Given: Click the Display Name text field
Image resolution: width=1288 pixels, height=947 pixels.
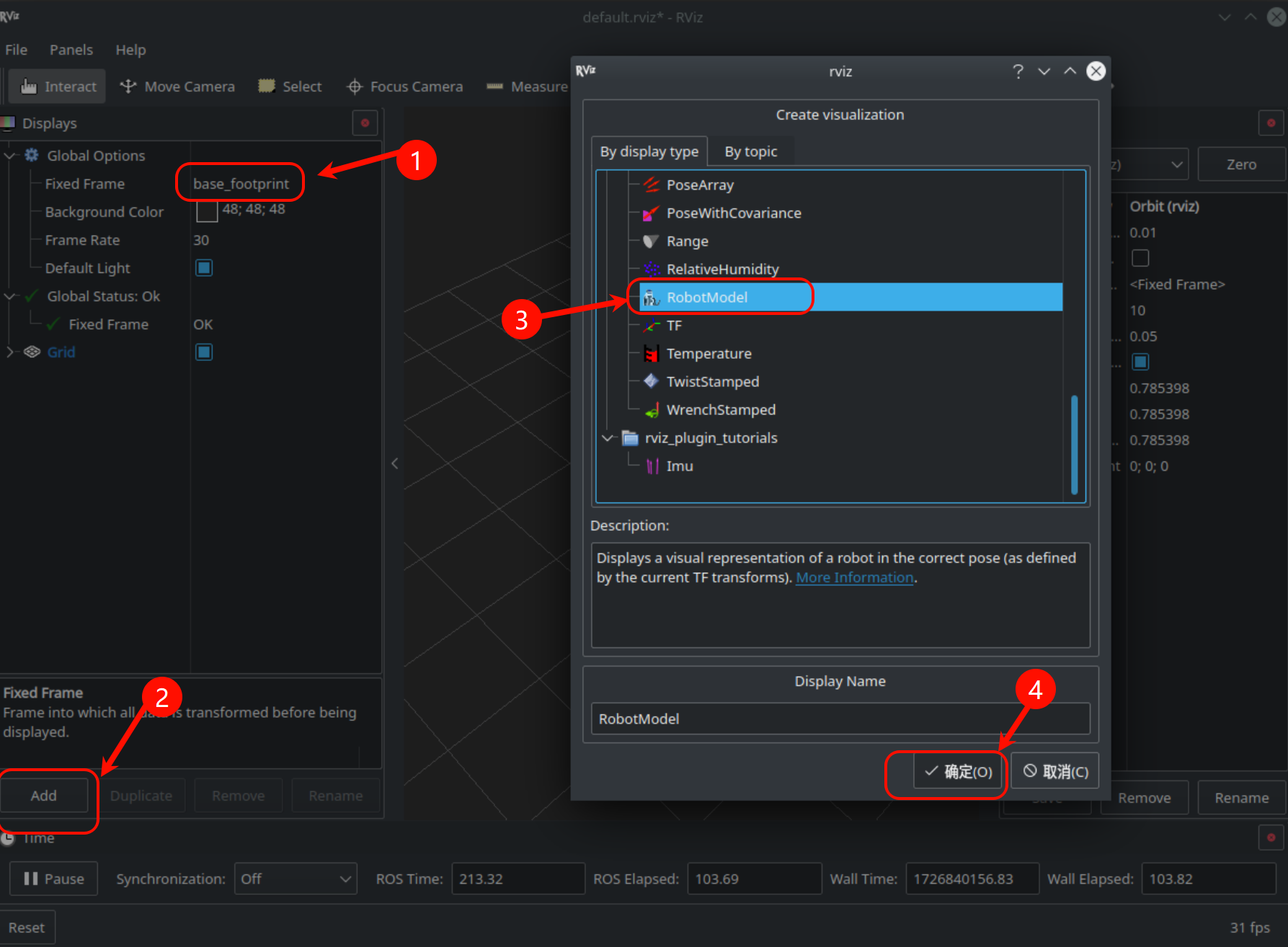Looking at the screenshot, I should (840, 719).
